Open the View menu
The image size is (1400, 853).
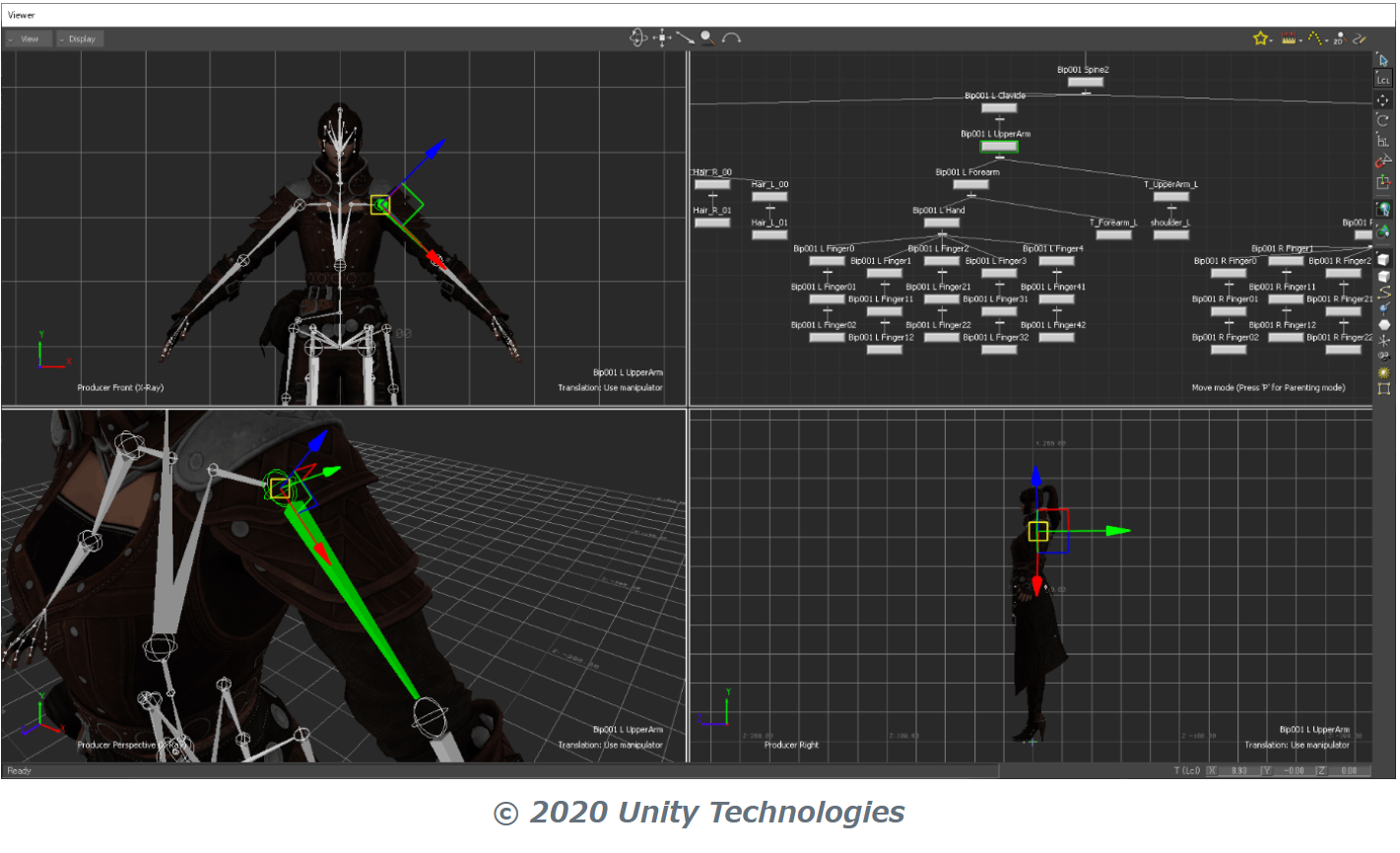[x=29, y=39]
